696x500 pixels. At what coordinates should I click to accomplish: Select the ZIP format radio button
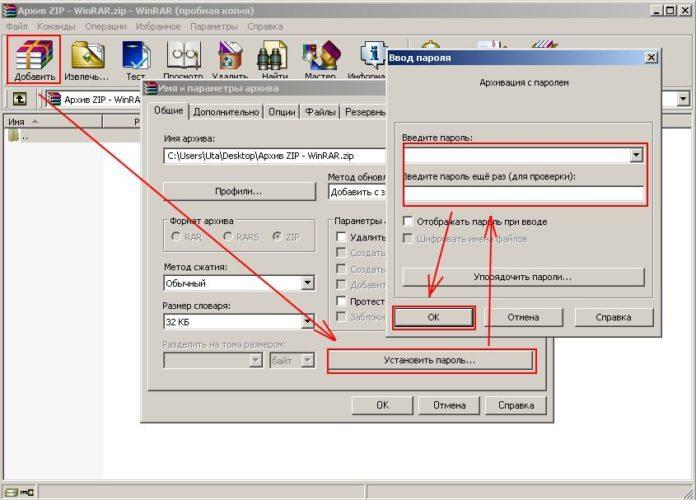coord(277,236)
